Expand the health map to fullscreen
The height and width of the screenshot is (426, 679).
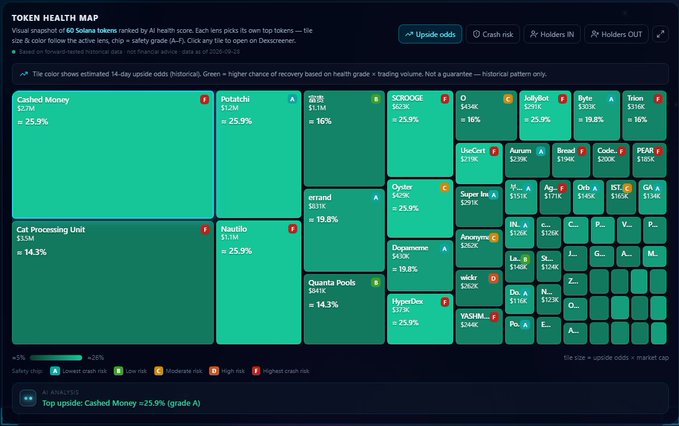(x=660, y=34)
